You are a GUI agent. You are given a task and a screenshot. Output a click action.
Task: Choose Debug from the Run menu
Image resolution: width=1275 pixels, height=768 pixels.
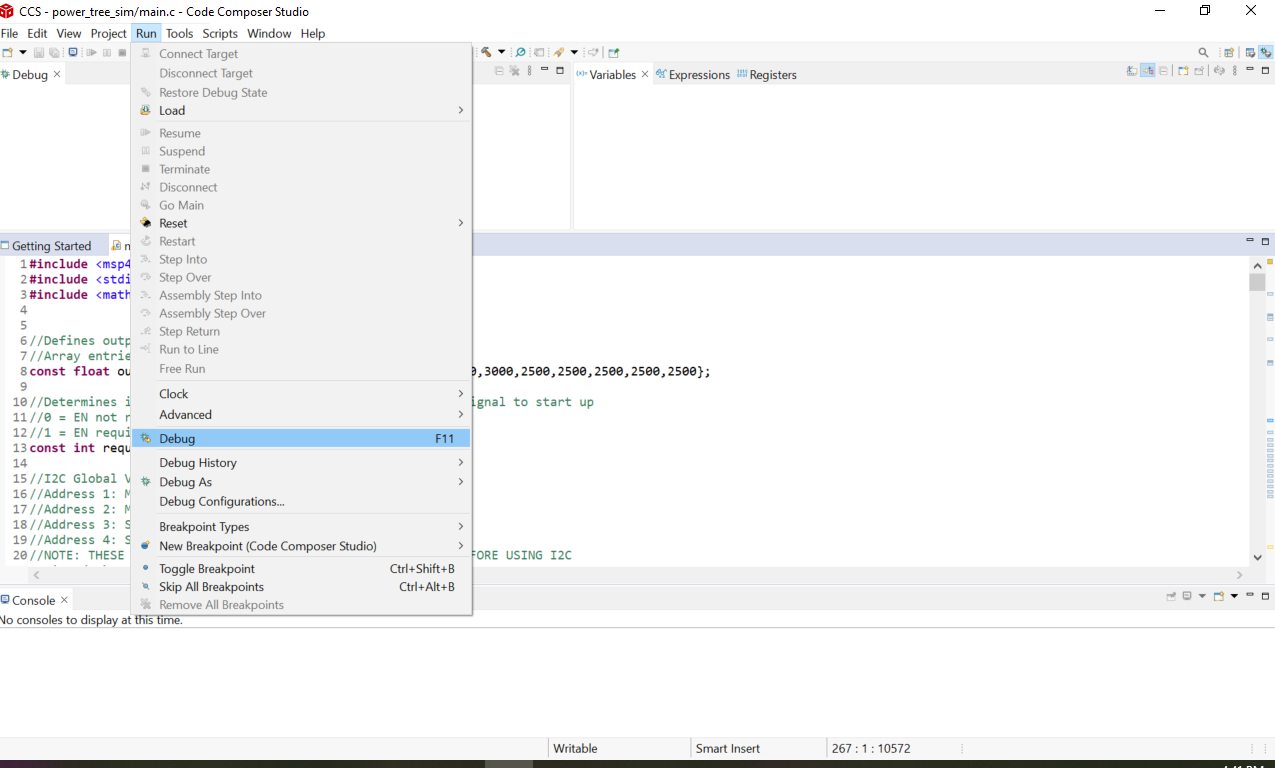[177, 439]
